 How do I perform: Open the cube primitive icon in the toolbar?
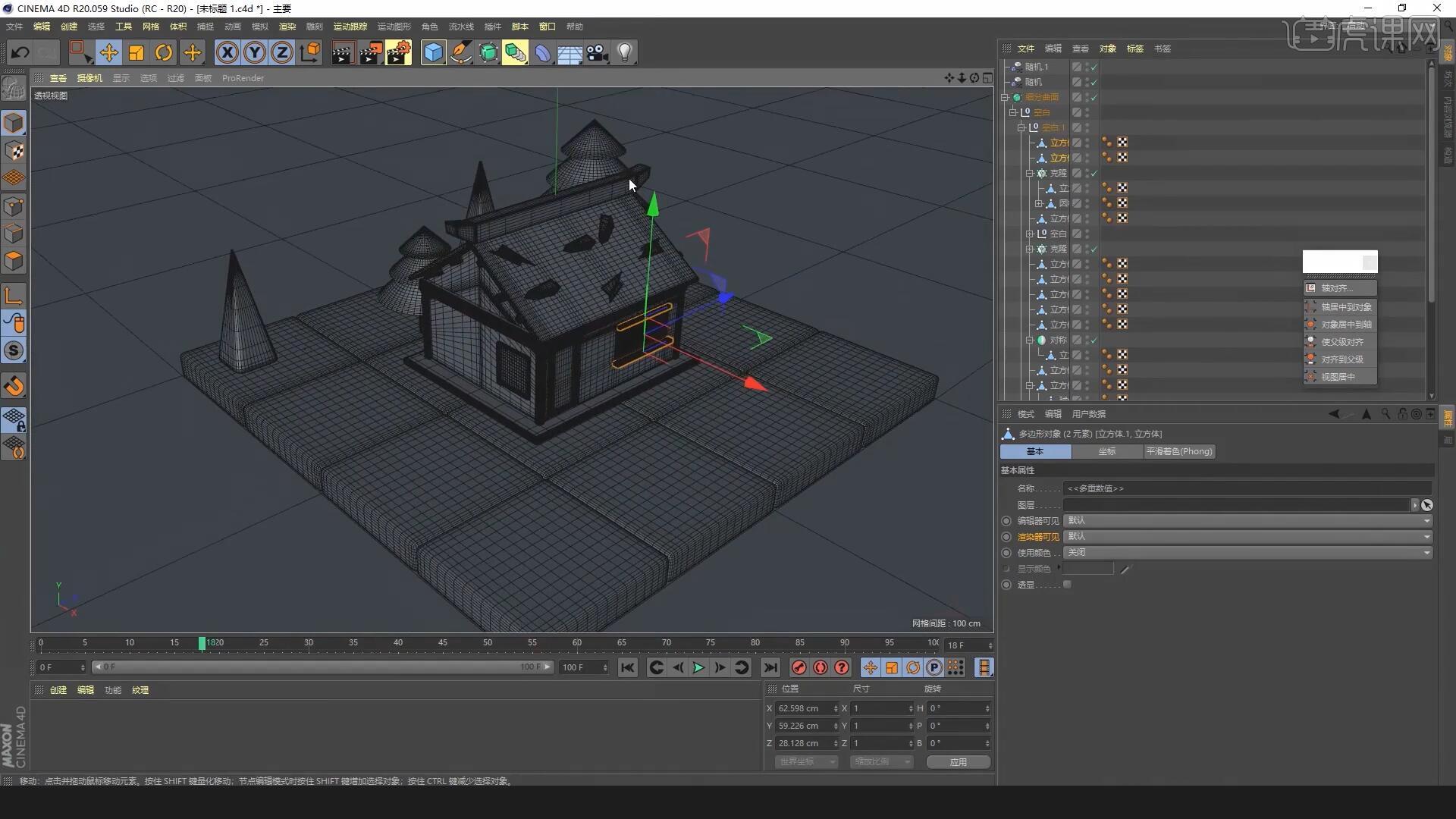(x=433, y=52)
